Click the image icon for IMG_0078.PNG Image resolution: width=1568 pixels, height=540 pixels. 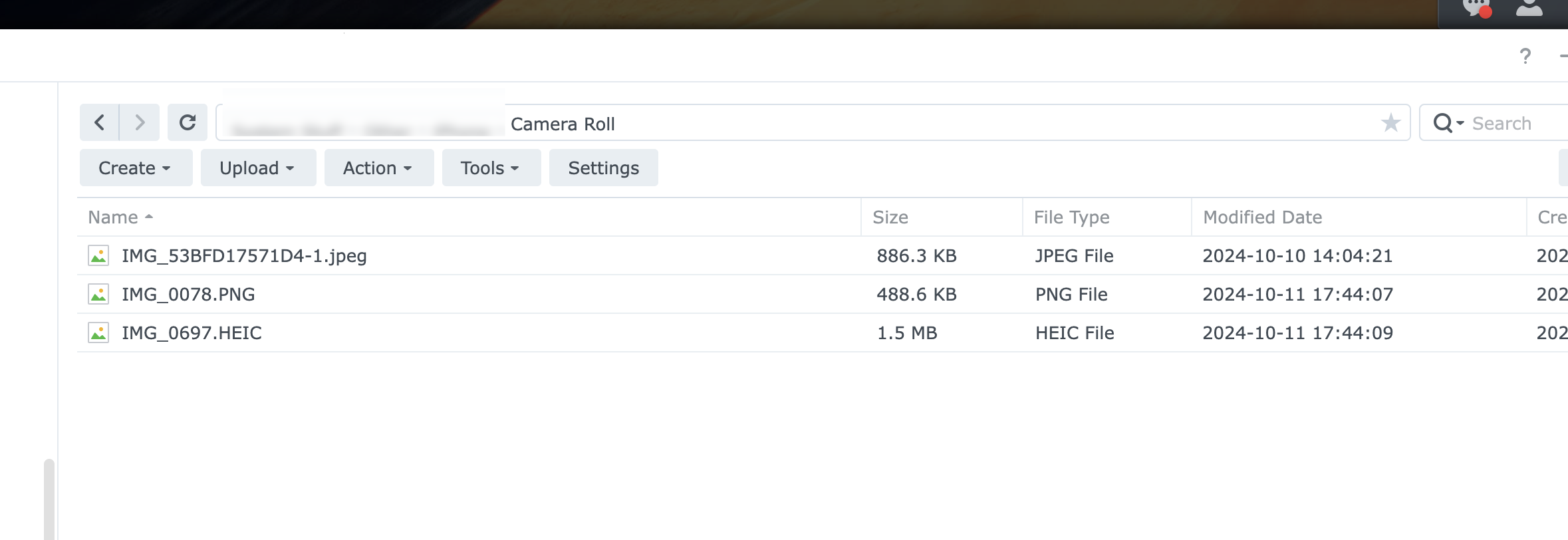(x=98, y=294)
